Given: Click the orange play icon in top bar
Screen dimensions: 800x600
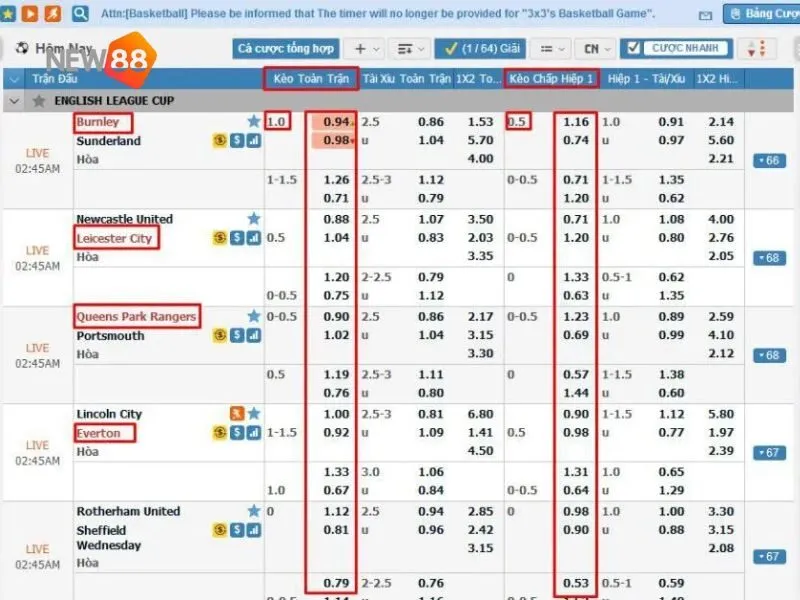Looking at the screenshot, I should [x=30, y=13].
